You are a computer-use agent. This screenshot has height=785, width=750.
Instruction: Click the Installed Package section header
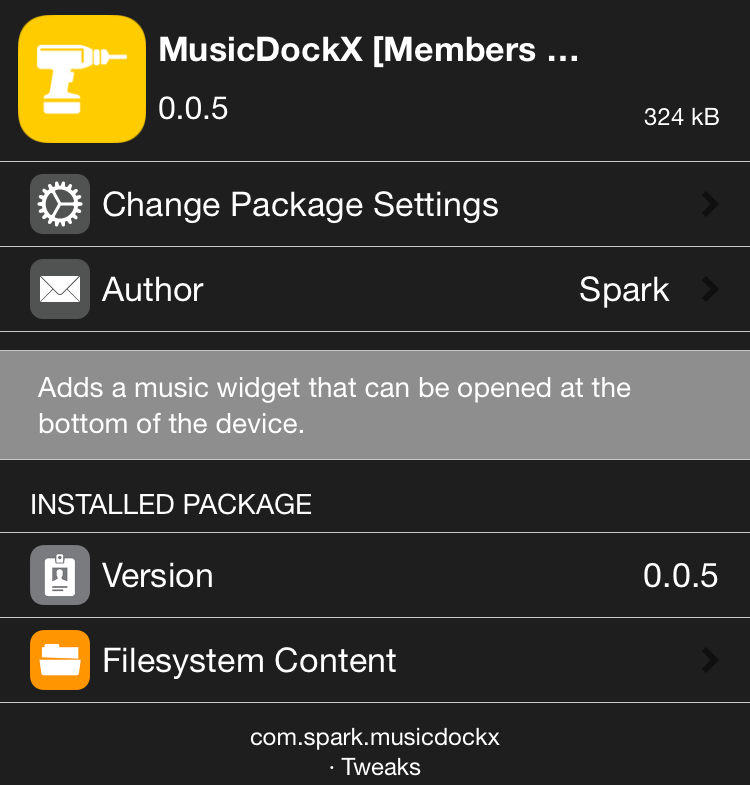click(x=171, y=504)
